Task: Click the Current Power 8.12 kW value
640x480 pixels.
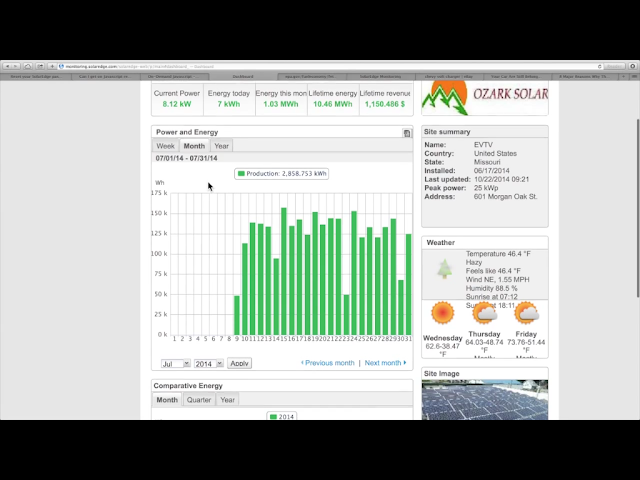Action: (x=177, y=104)
